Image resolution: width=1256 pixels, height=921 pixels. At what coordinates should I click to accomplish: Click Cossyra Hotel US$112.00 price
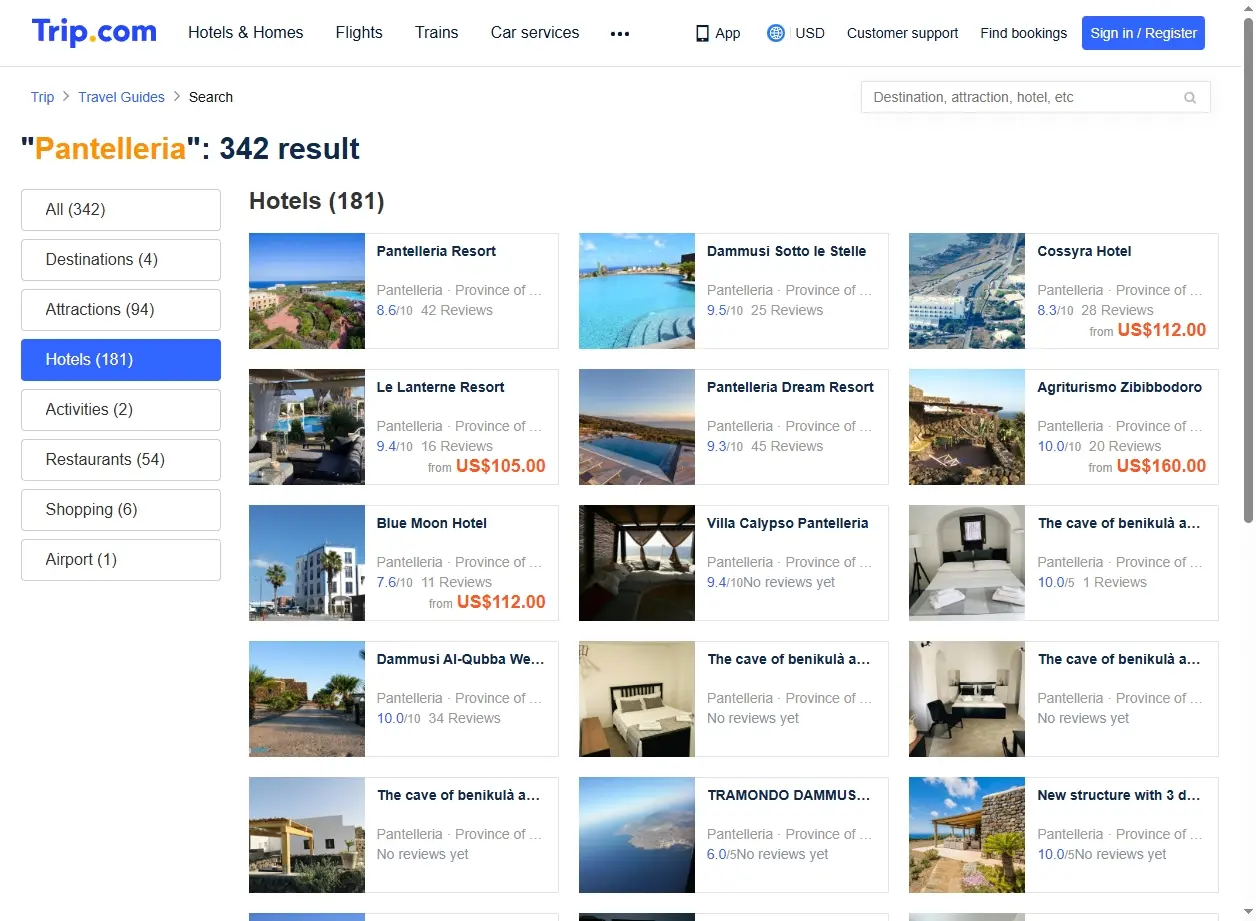click(x=1162, y=330)
